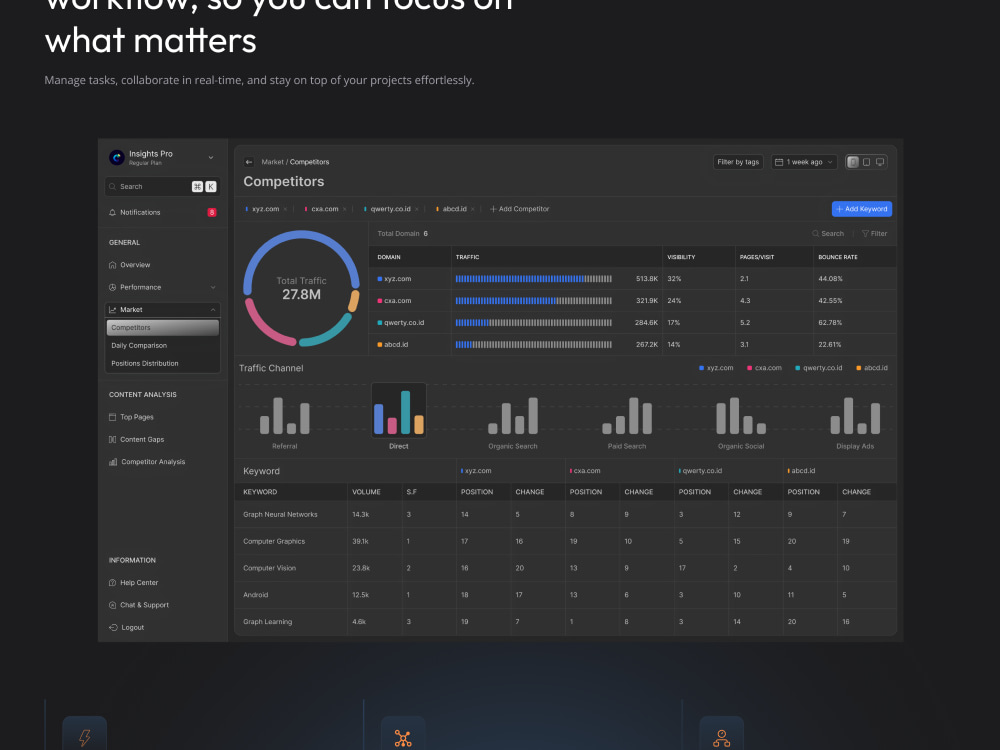This screenshot has width=1000, height=750.
Task: Toggle xyz.com in Traffic Channel legend
Action: [x=716, y=368]
